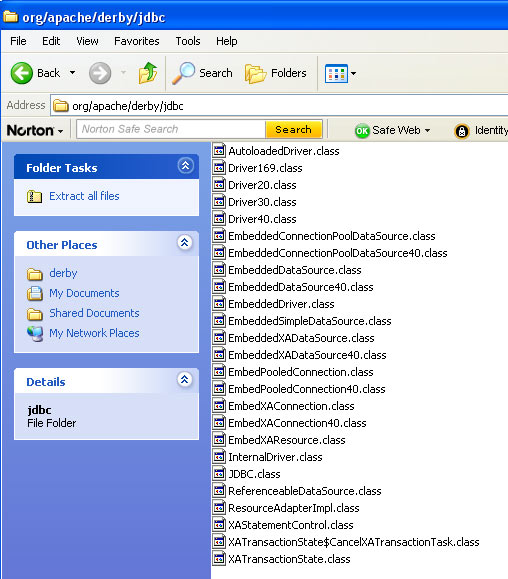Image resolution: width=508 pixels, height=579 pixels.
Task: Click the Driver20.class file icon
Action: [x=219, y=184]
